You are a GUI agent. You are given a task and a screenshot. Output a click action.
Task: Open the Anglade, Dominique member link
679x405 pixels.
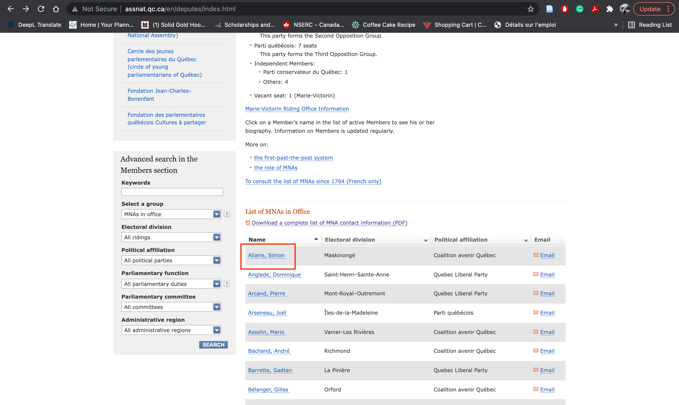[274, 274]
